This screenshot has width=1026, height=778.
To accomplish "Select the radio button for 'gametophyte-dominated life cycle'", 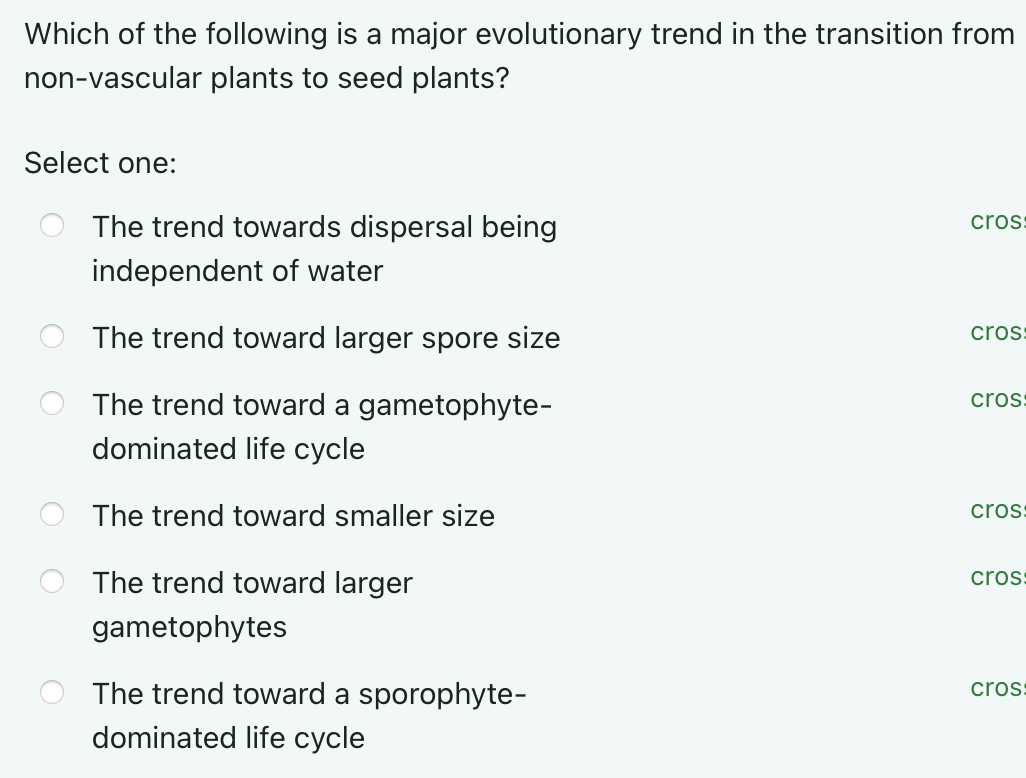I will [52, 404].
